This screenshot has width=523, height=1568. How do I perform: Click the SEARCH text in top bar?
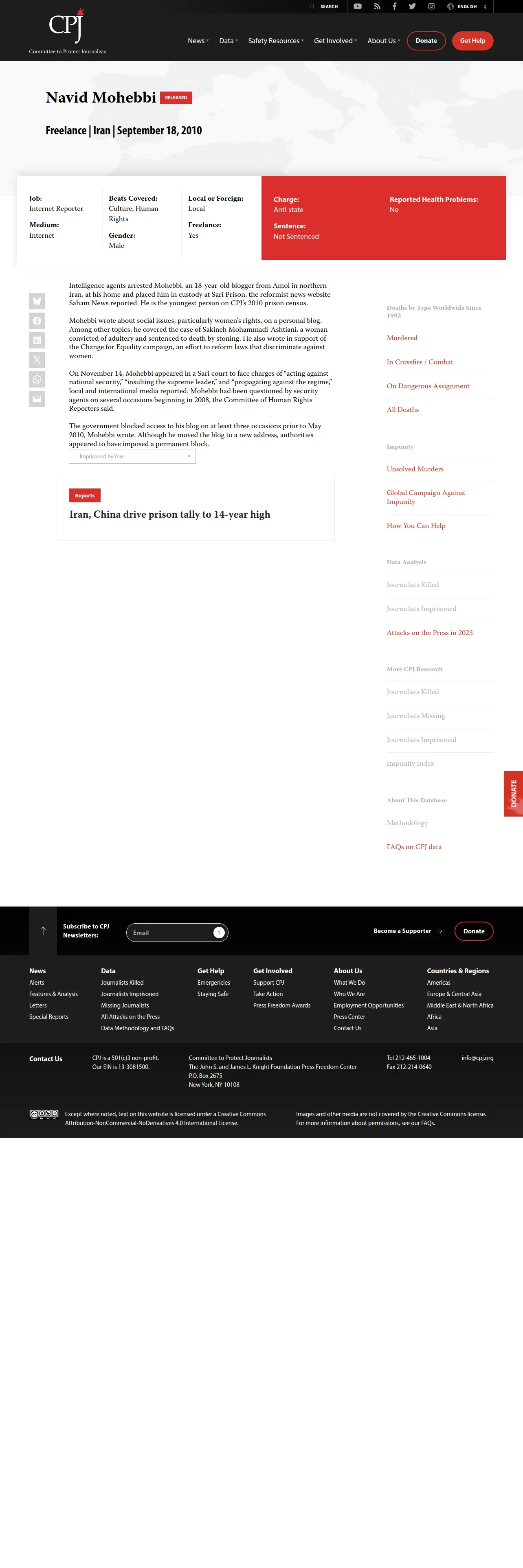point(329,7)
